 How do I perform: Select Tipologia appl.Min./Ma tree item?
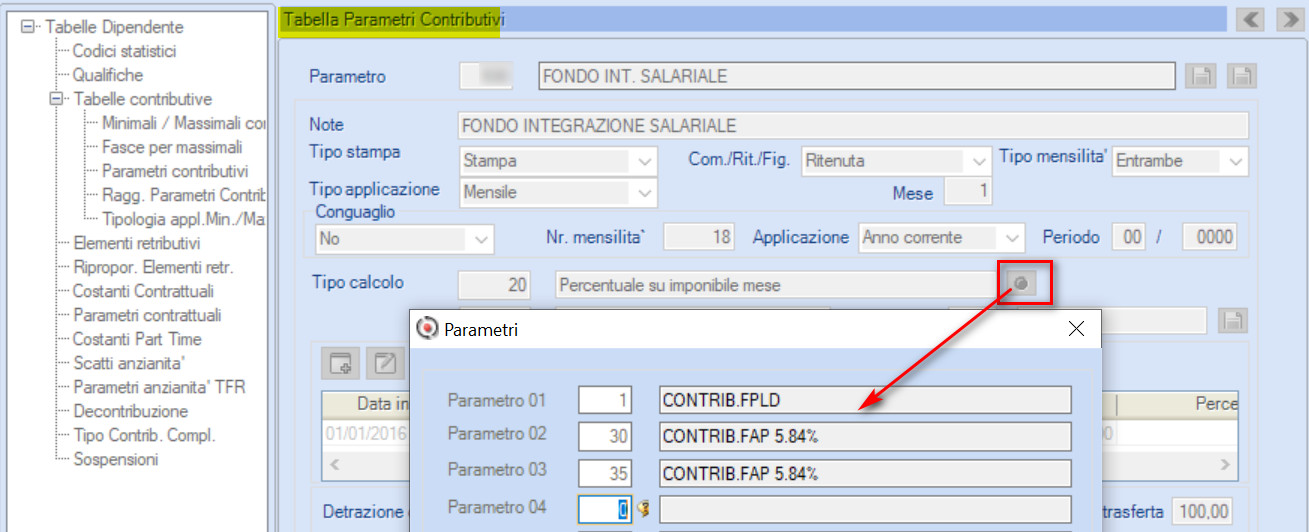click(x=184, y=219)
